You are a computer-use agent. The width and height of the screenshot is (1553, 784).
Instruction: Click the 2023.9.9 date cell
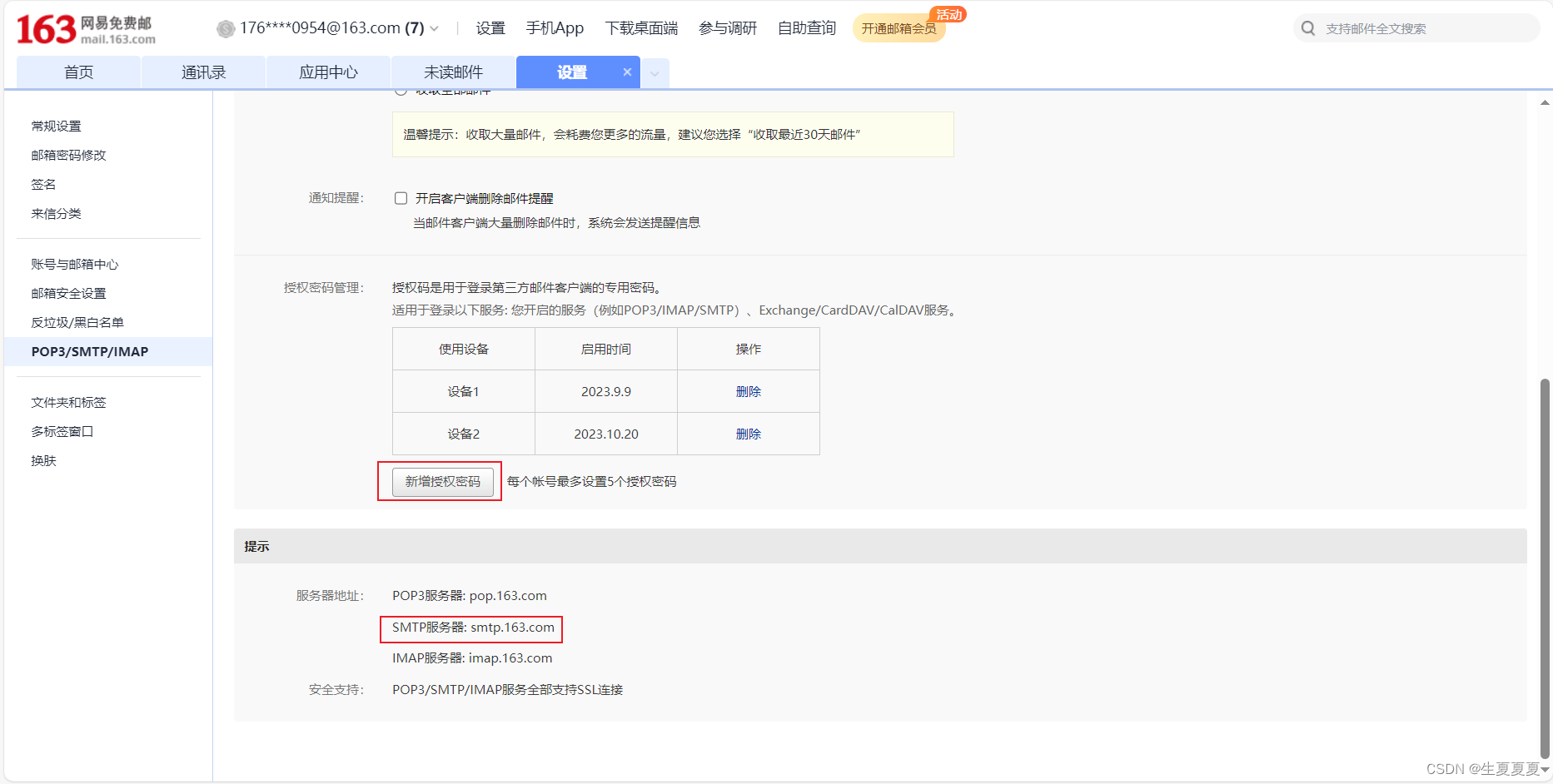tap(606, 391)
